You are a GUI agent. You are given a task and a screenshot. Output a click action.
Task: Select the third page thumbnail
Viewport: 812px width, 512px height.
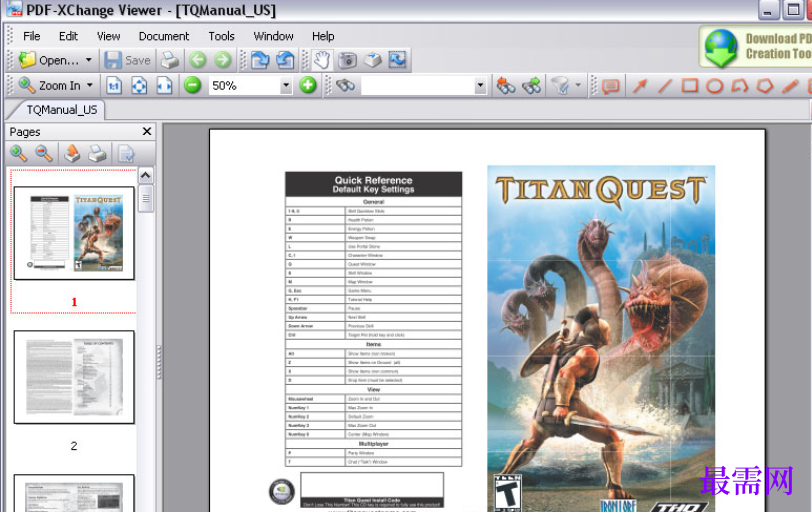(x=74, y=493)
